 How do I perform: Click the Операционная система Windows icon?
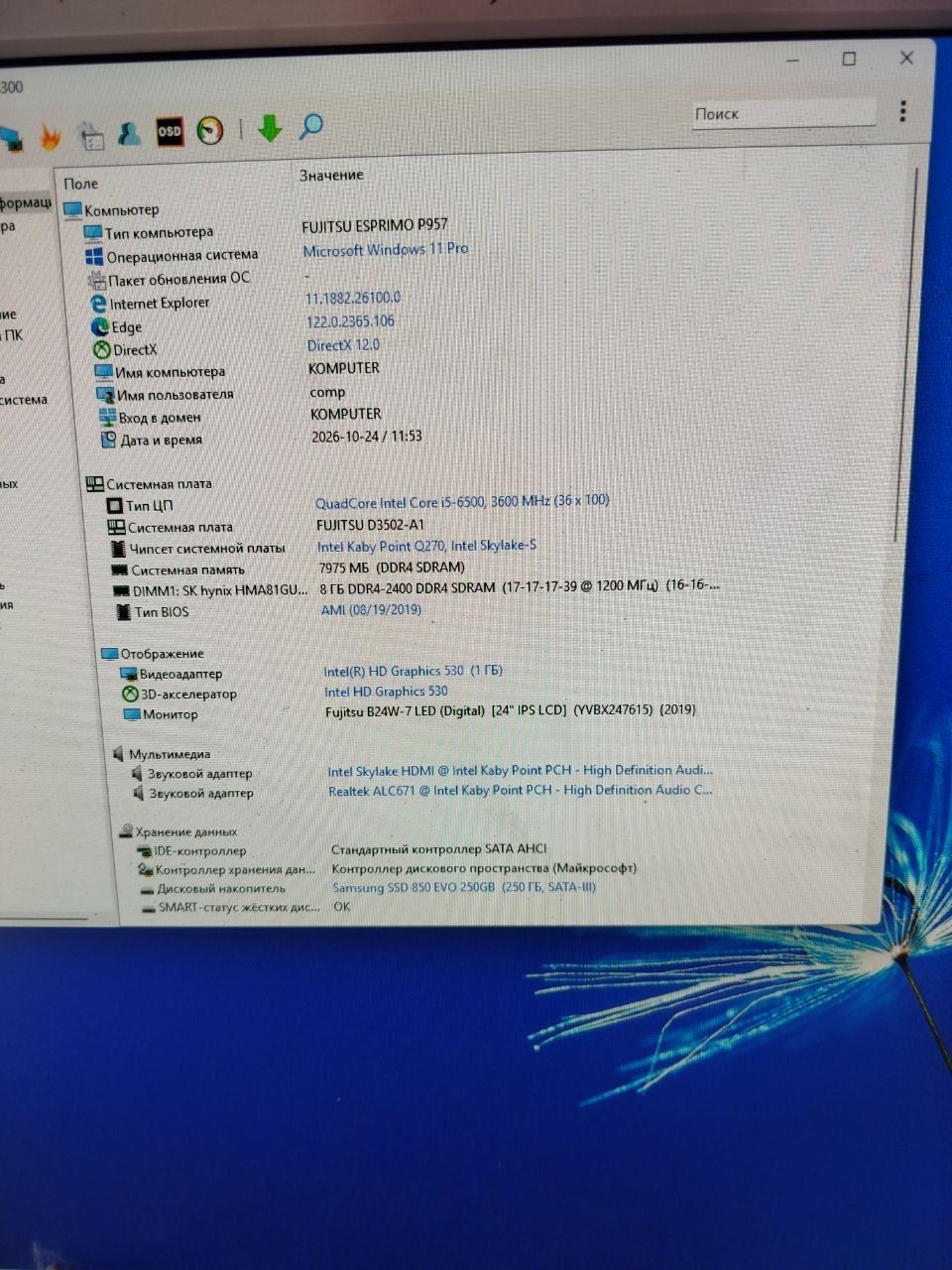click(94, 256)
